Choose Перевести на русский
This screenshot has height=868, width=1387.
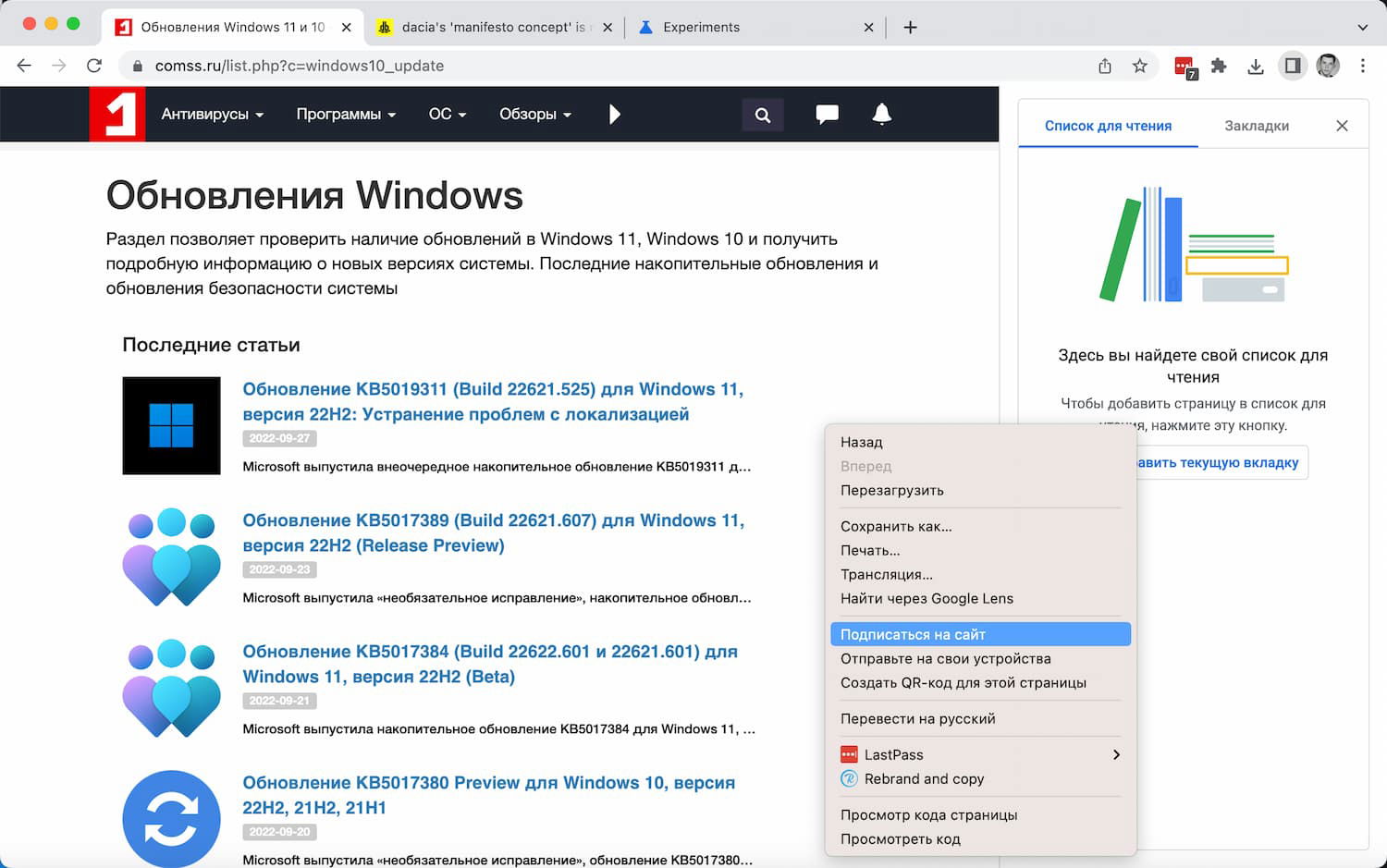[x=980, y=719]
